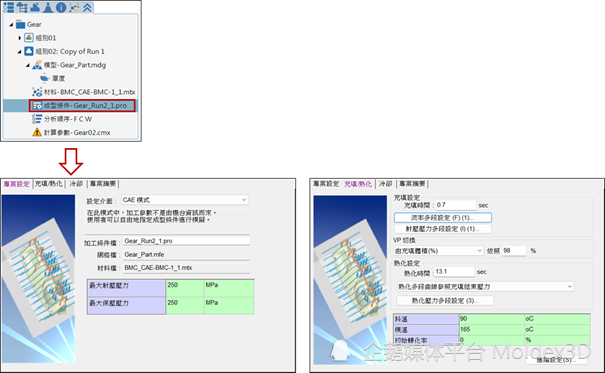Click the 熟化壓力多段設定 (3)... button
The image size is (605, 373).
point(445,300)
